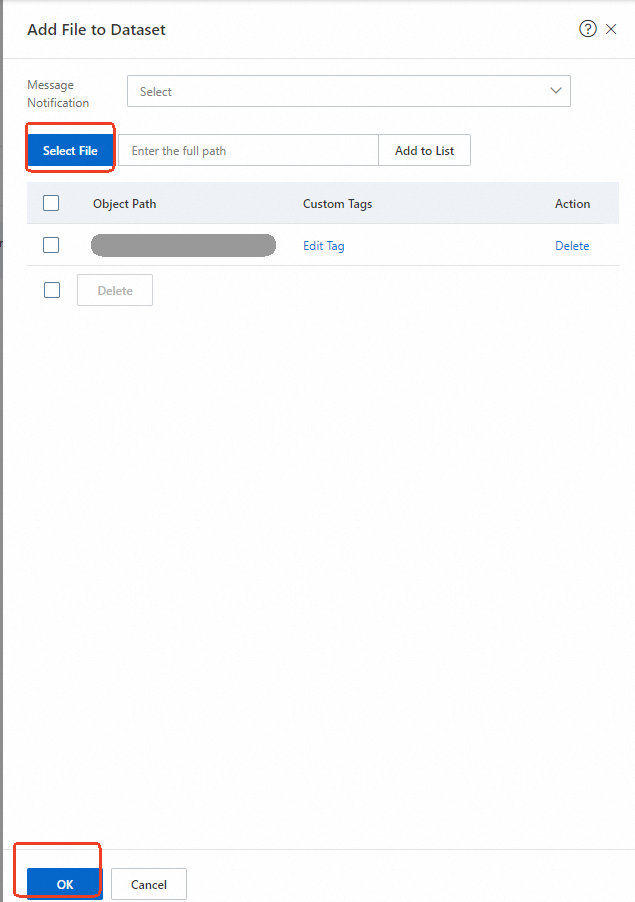Screen dimensions: 635x902
Task: Click the Object Path column header
Action: click(x=124, y=204)
